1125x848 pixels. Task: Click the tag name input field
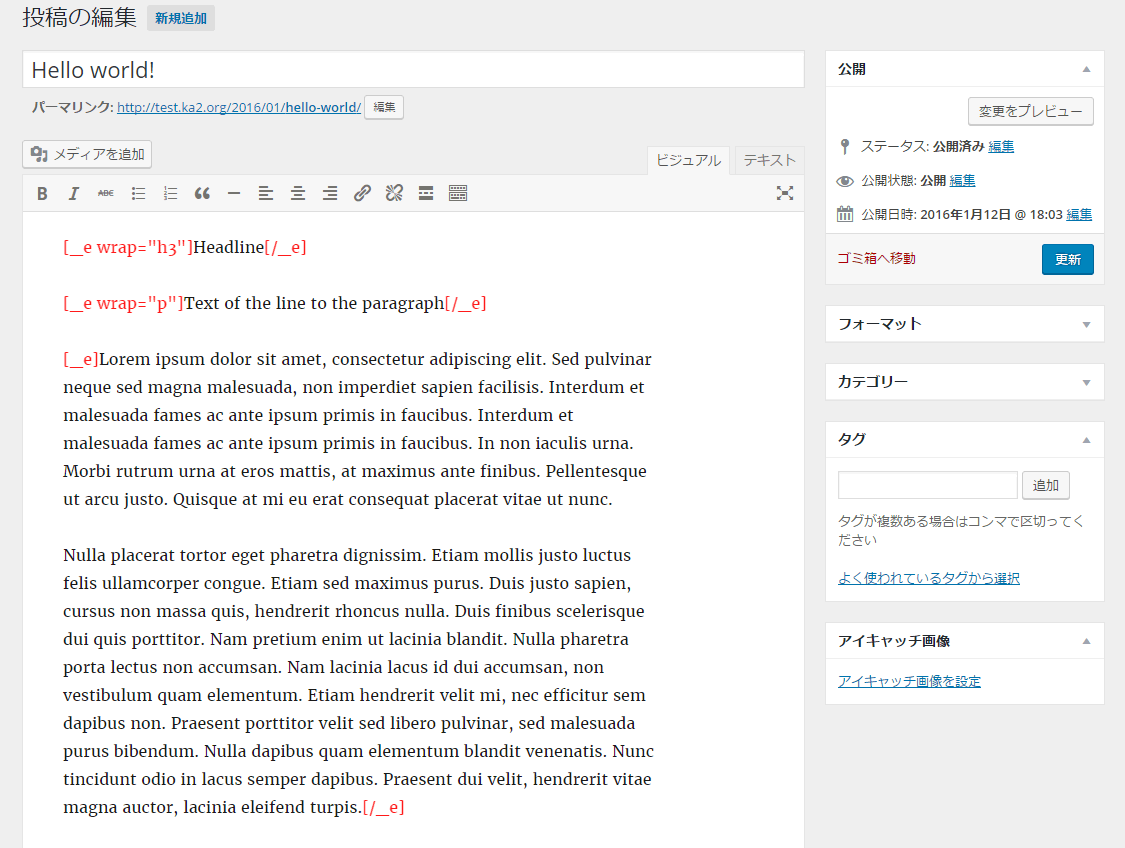(x=927, y=485)
